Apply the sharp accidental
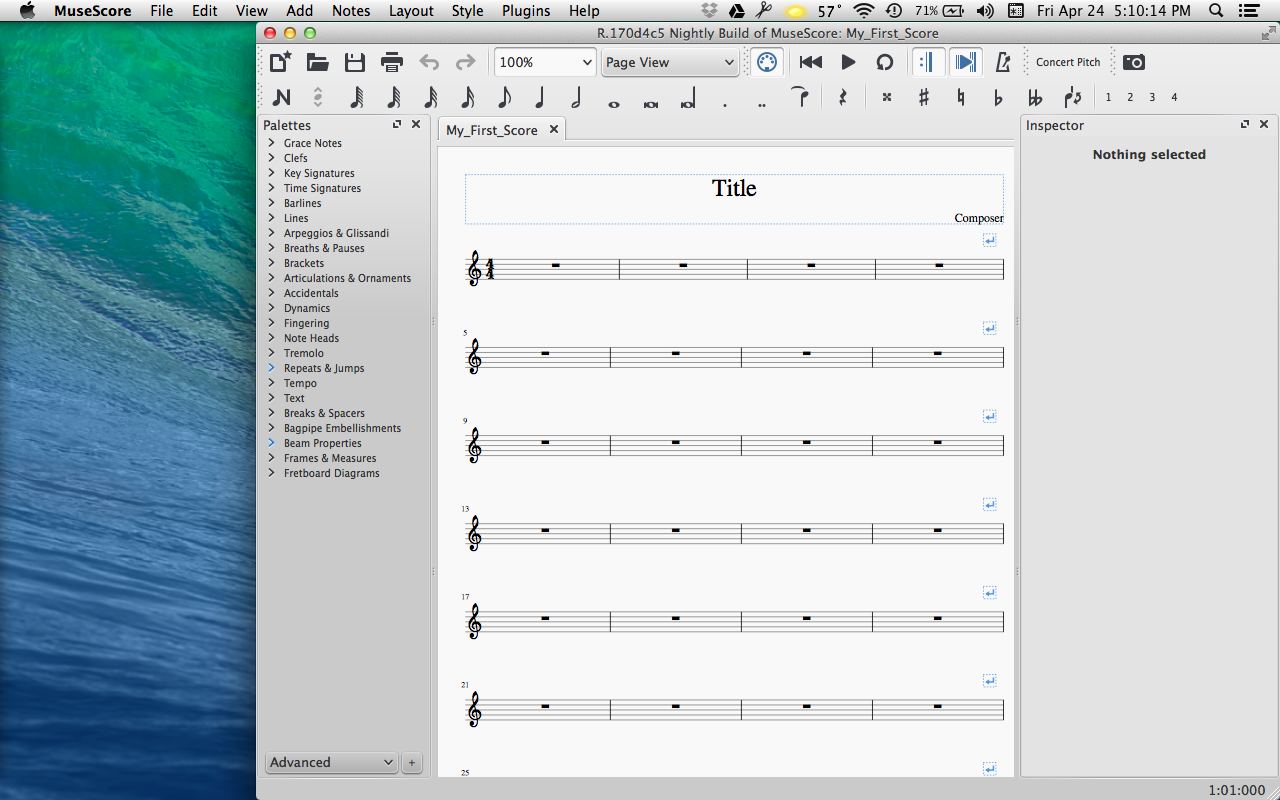 [x=924, y=97]
